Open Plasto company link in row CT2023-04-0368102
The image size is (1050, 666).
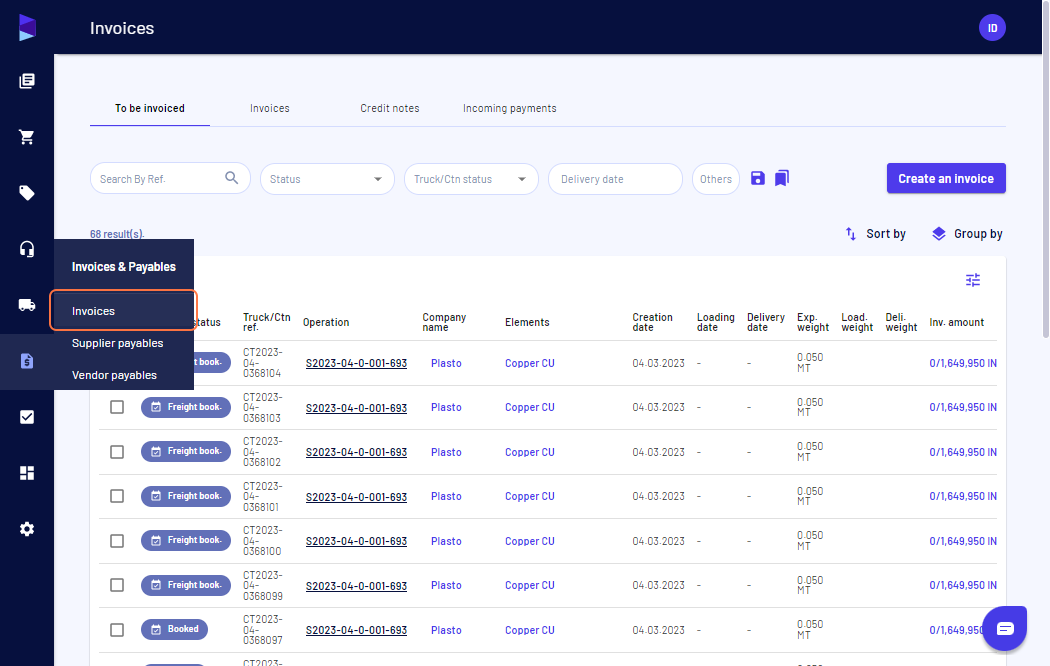[446, 452]
